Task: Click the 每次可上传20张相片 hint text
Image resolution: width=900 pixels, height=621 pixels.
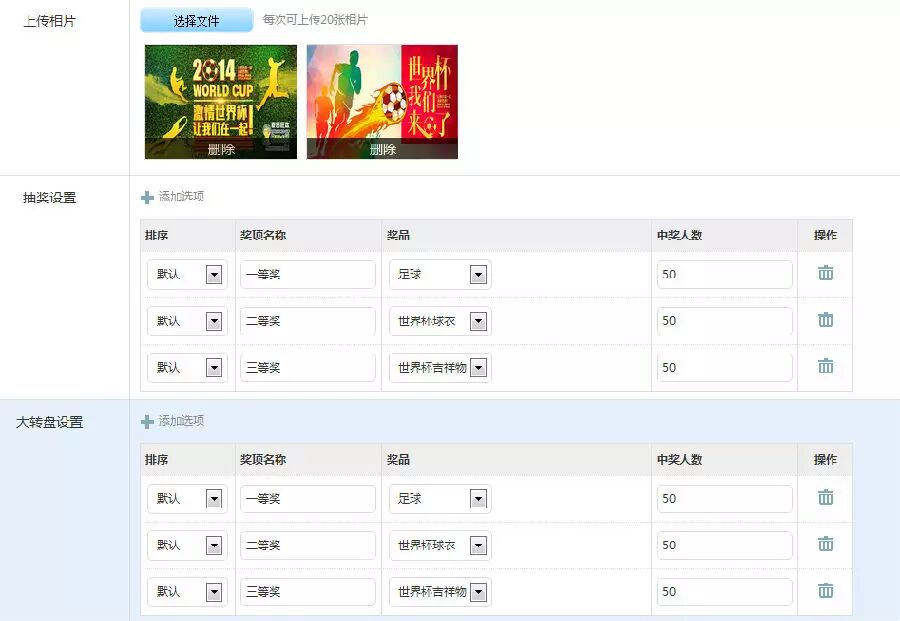Action: 315,20
